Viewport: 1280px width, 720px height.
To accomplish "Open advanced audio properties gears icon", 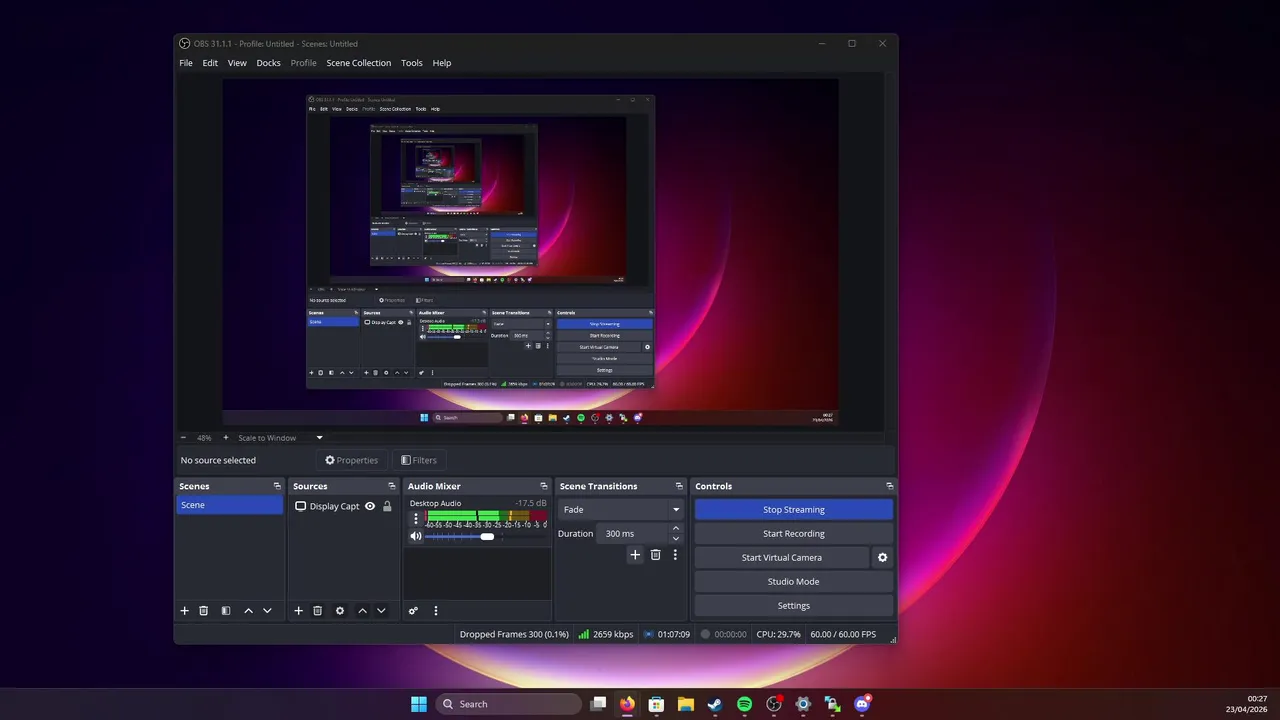I will tap(413, 611).
